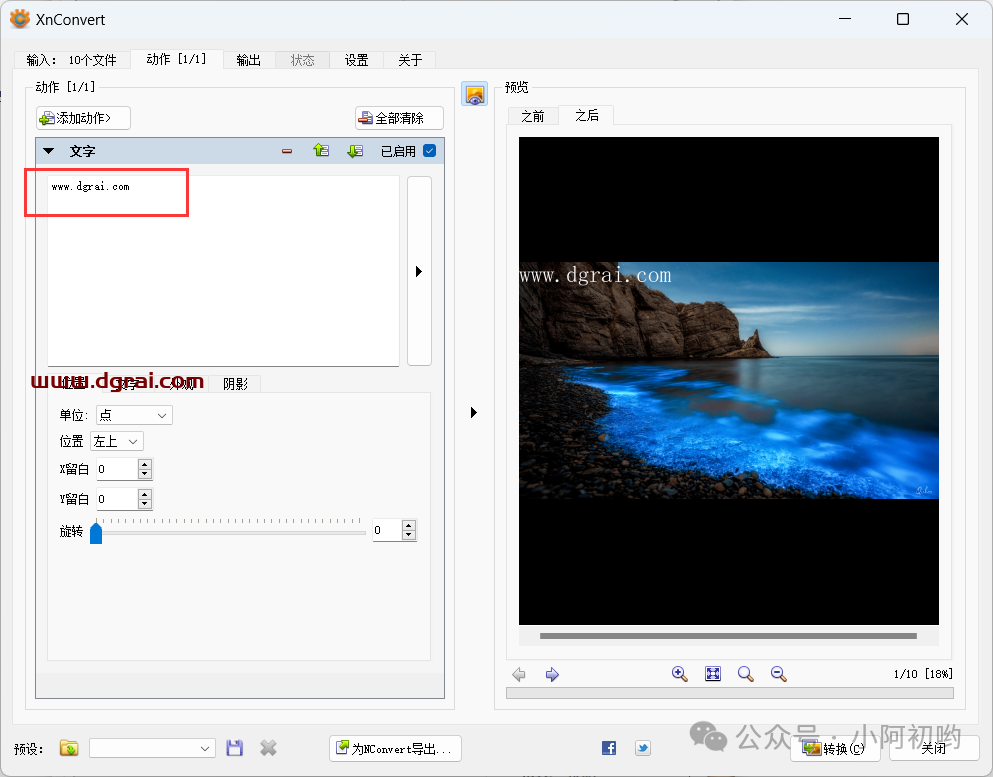
Task: Zoom in on the preview
Action: point(680,674)
